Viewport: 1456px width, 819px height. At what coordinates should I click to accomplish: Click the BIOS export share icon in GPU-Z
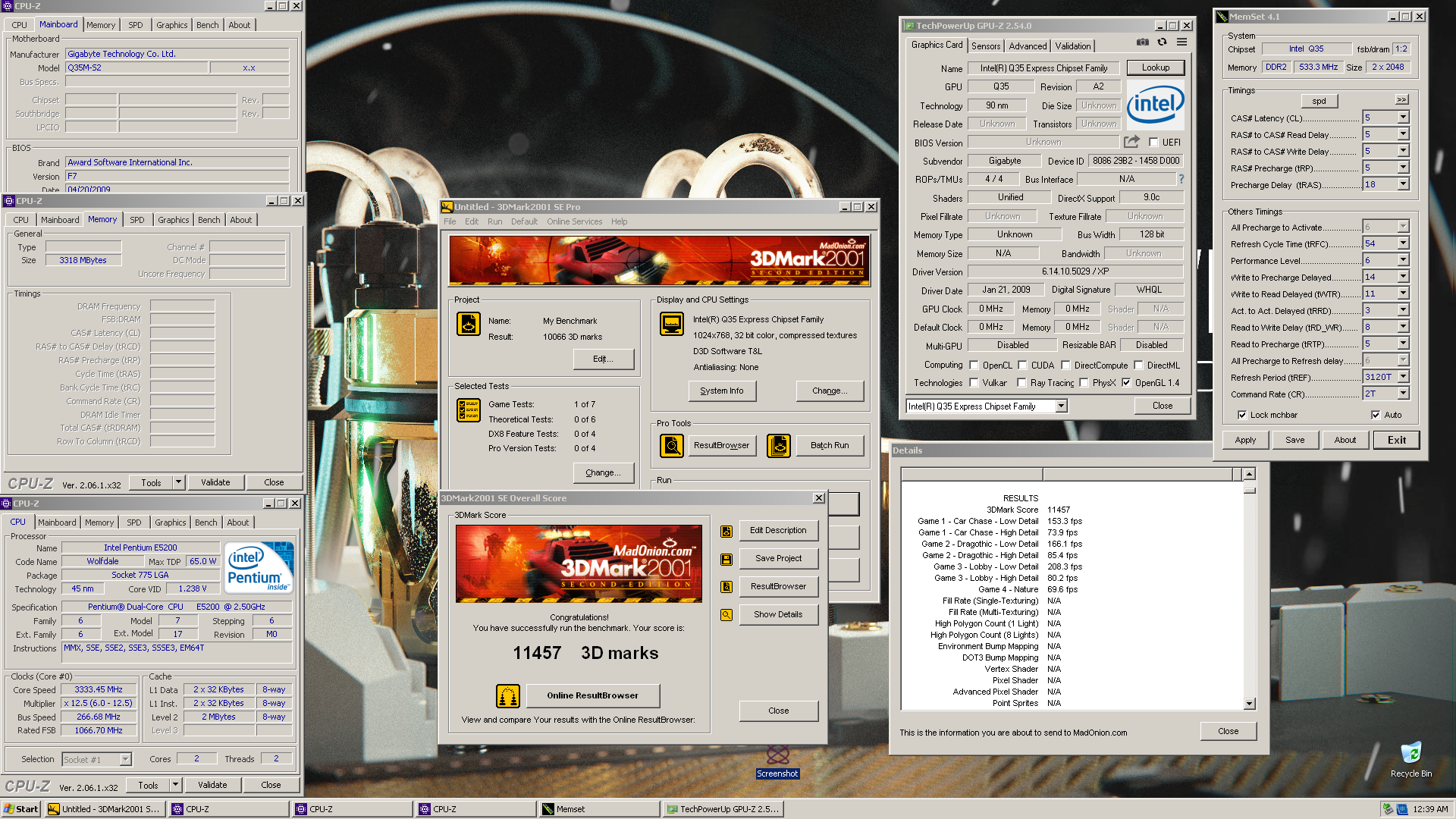1131,142
